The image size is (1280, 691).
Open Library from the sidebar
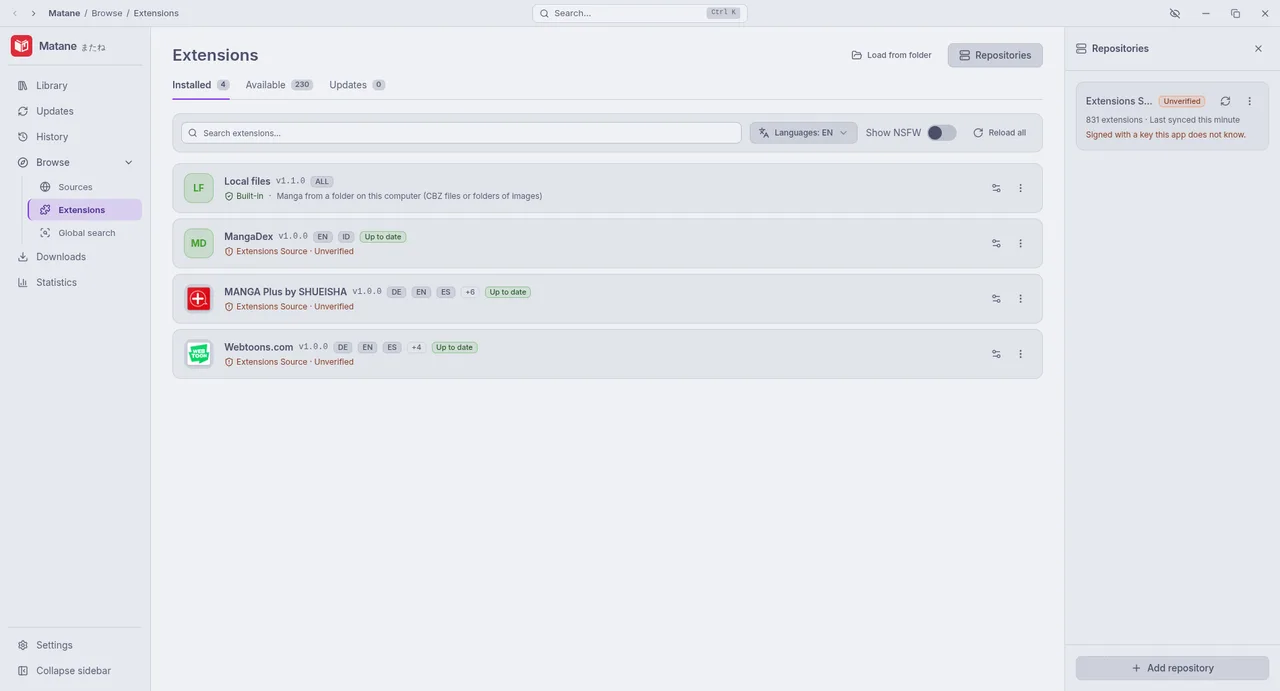click(x=75, y=85)
